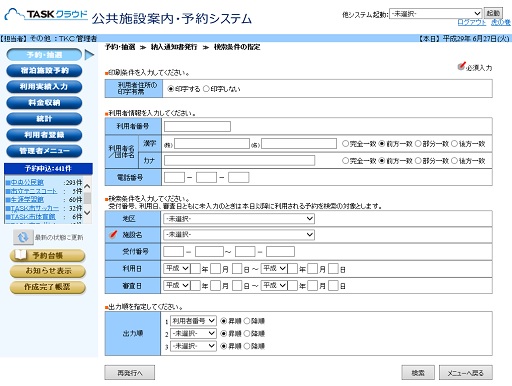
Task: Click the 利用者番号 input field
Action: [197, 126]
